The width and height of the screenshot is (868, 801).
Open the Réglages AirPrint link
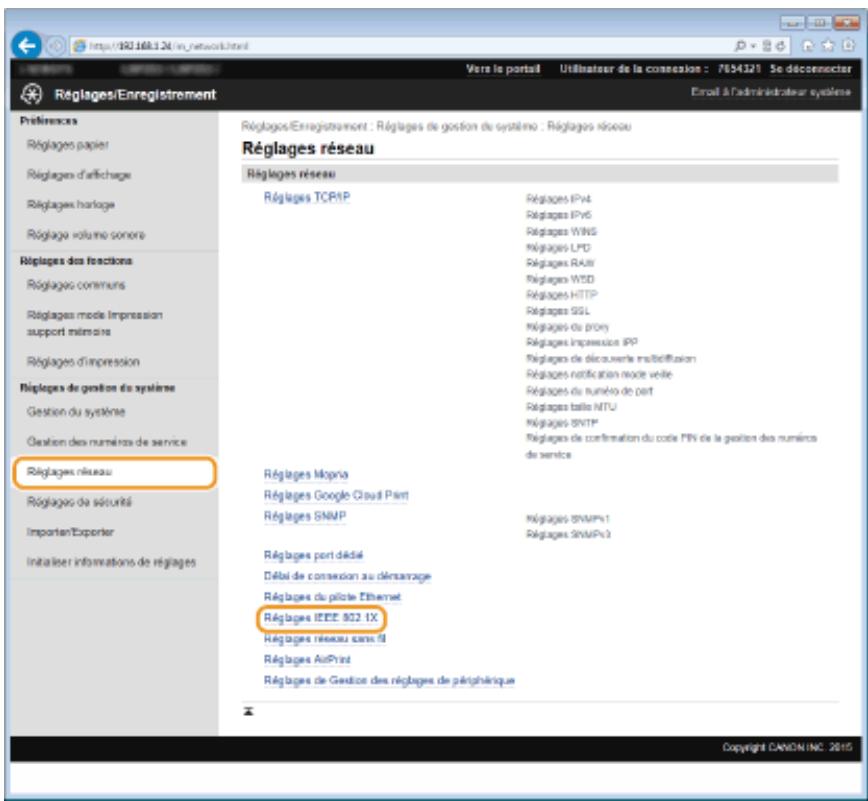pyautogui.click(x=307, y=660)
